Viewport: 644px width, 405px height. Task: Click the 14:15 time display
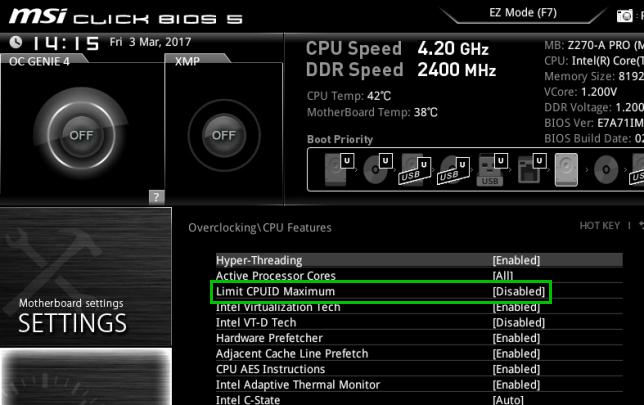point(66,43)
